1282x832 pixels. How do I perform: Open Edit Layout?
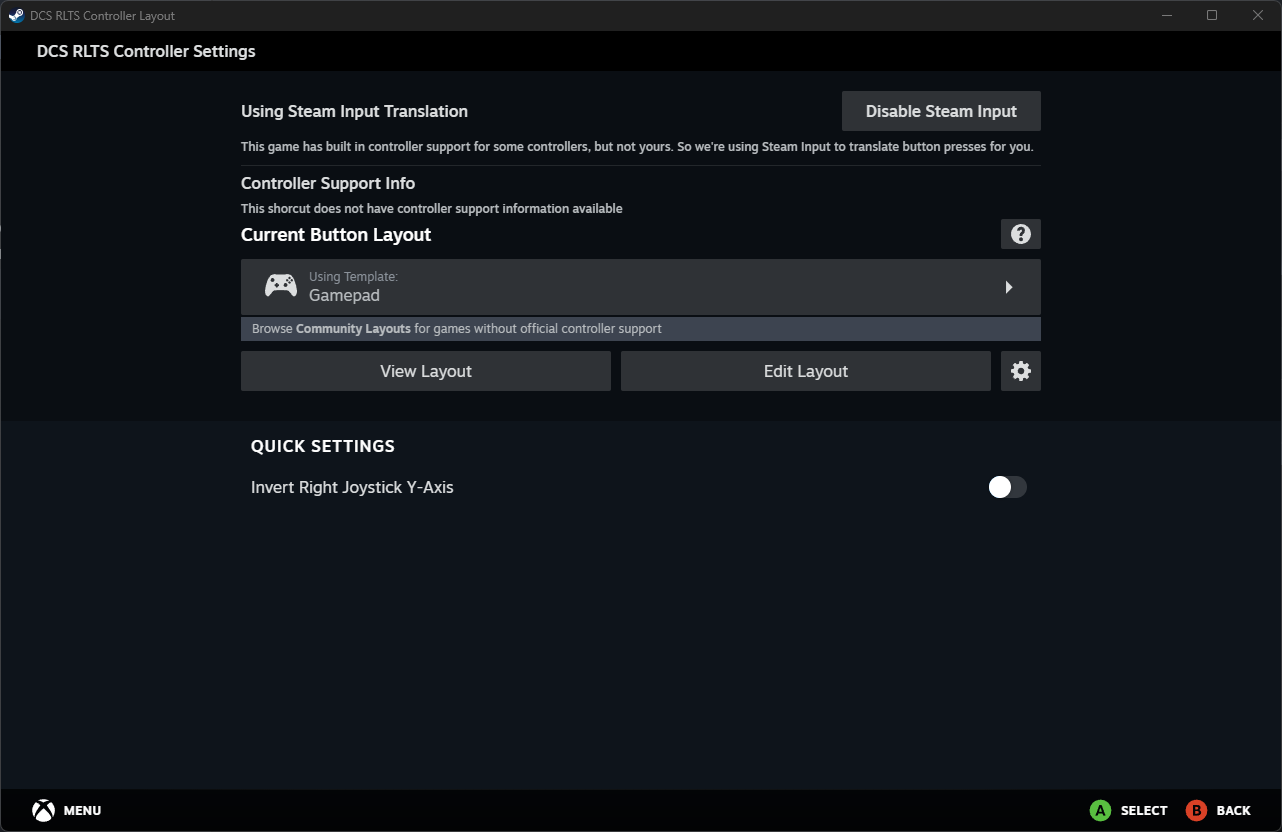pyautogui.click(x=806, y=371)
